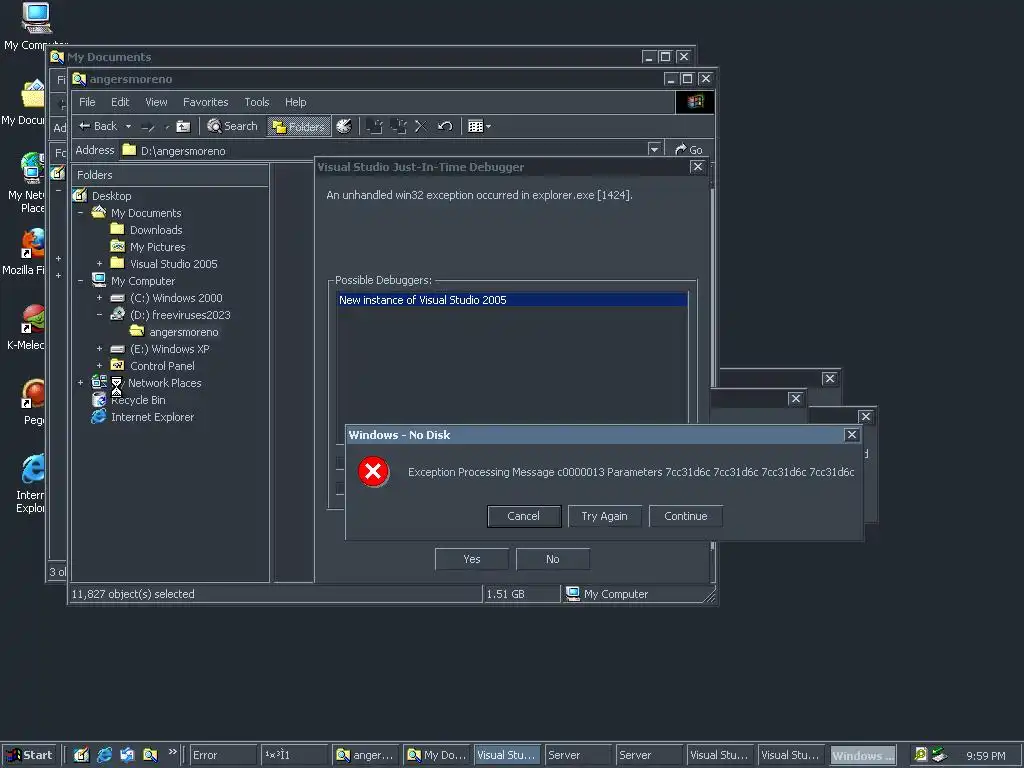
Task: Select Desktop in the folder tree
Action: [x=111, y=196]
